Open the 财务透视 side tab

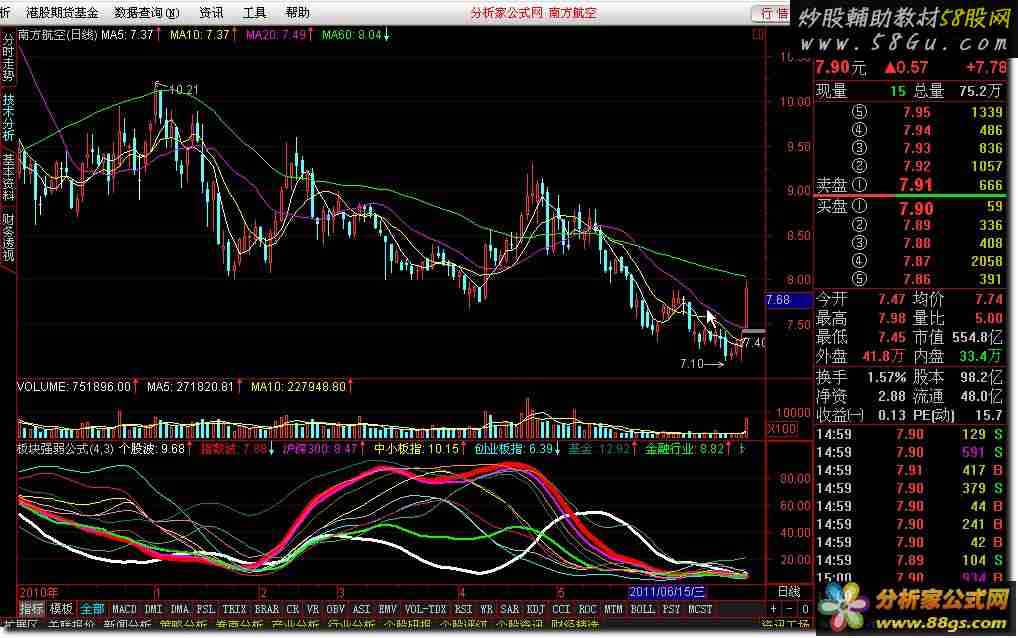(8, 237)
